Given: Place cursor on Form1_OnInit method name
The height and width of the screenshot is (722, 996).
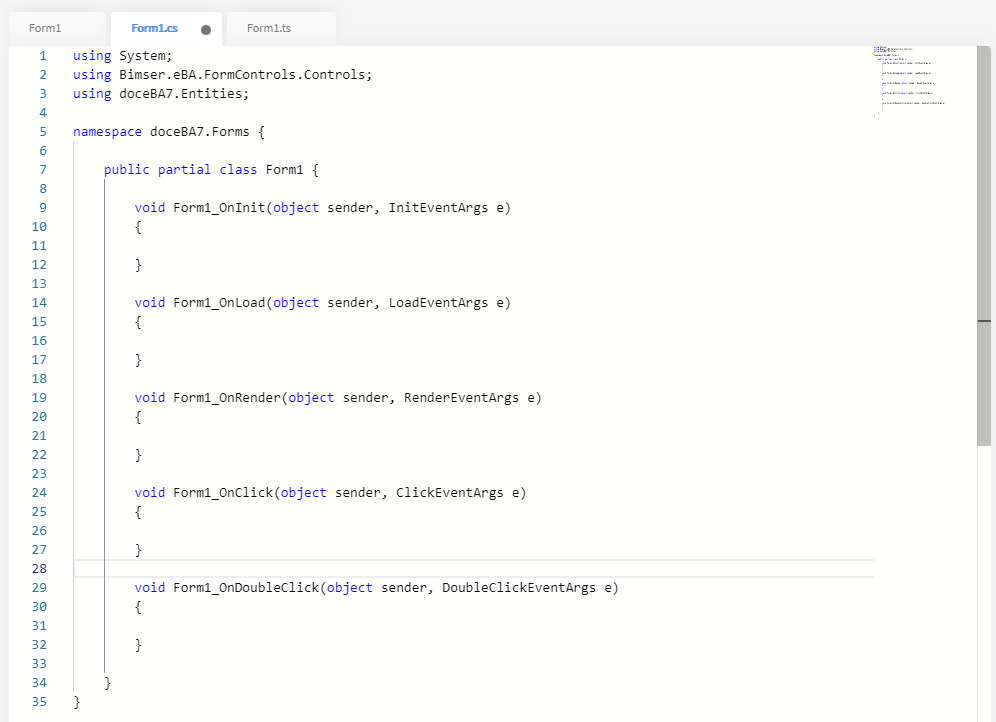Looking at the screenshot, I should 219,207.
